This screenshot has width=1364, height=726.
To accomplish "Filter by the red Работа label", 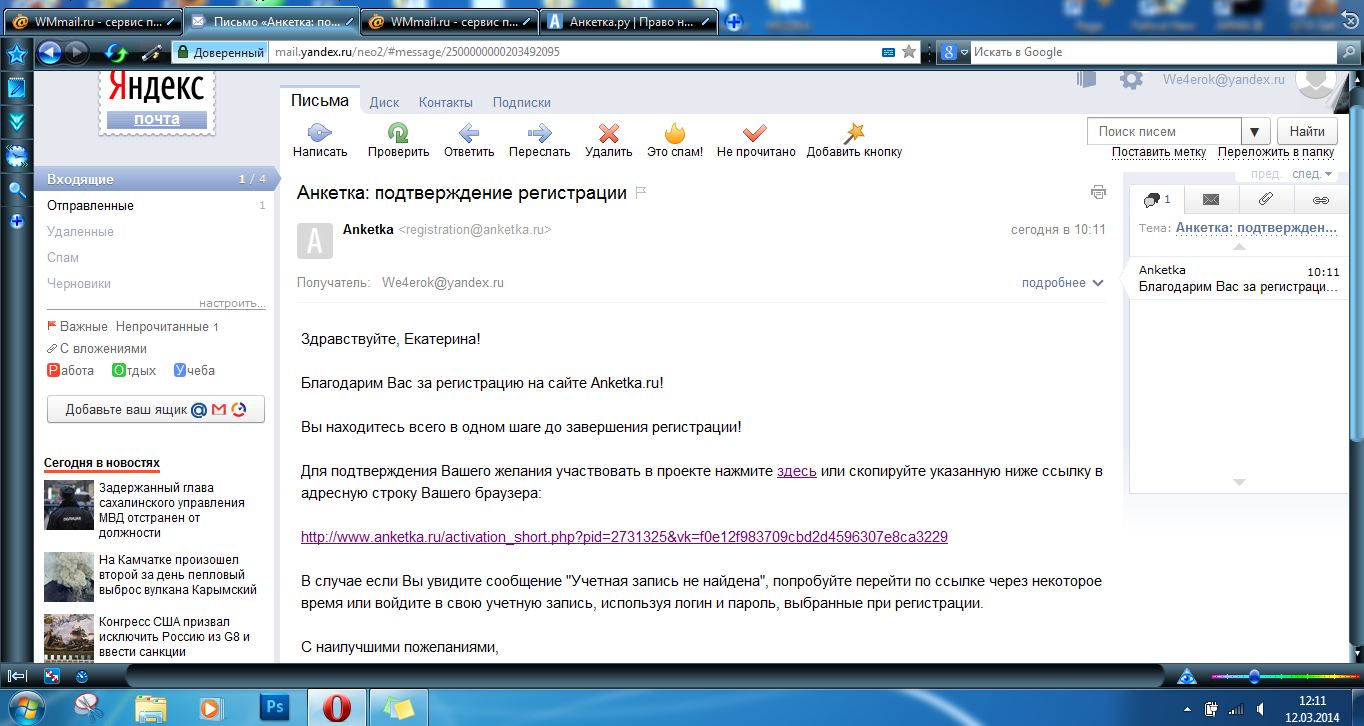I will 71,370.
